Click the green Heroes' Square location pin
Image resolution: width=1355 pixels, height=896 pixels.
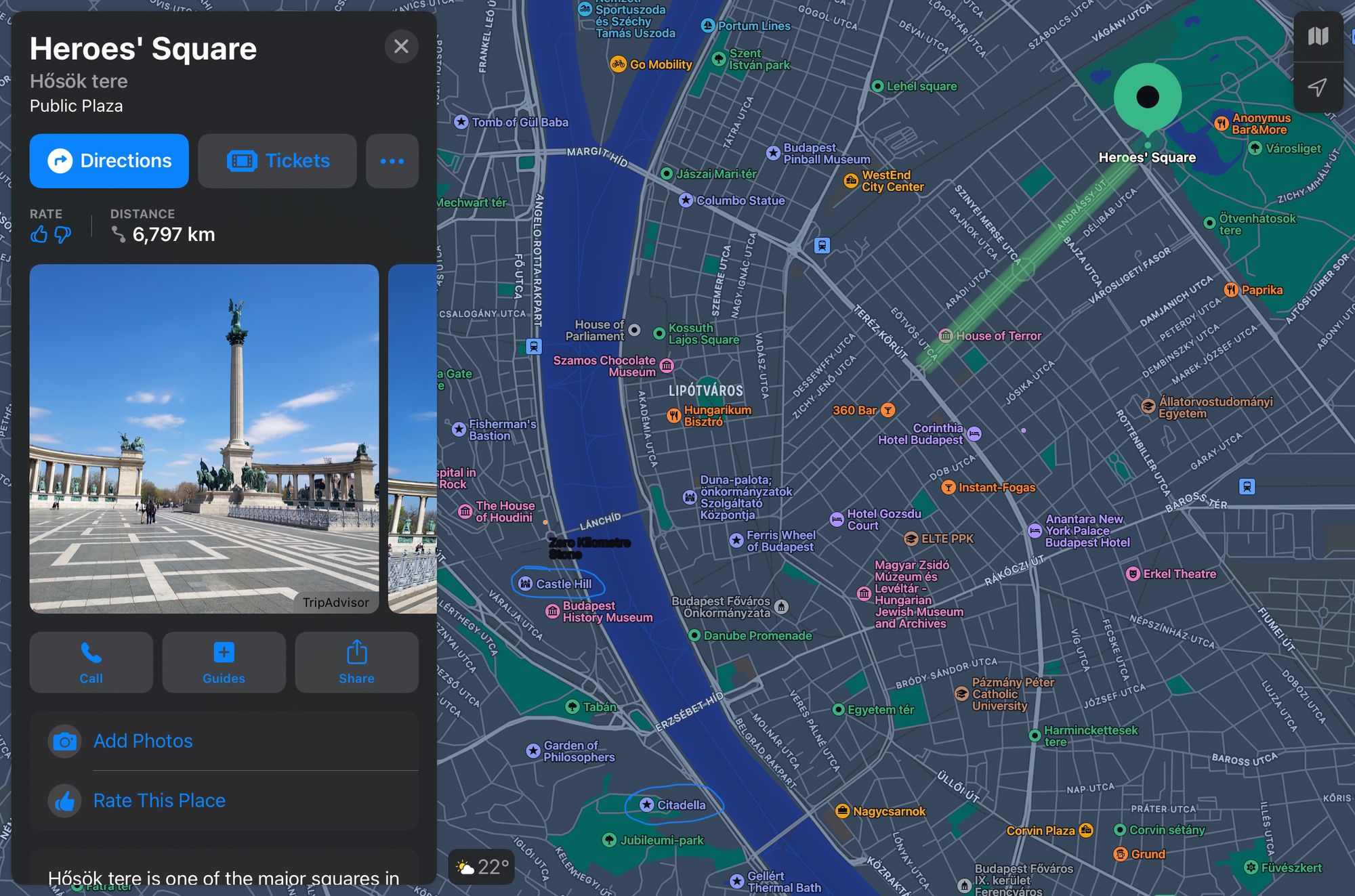coord(1147,98)
